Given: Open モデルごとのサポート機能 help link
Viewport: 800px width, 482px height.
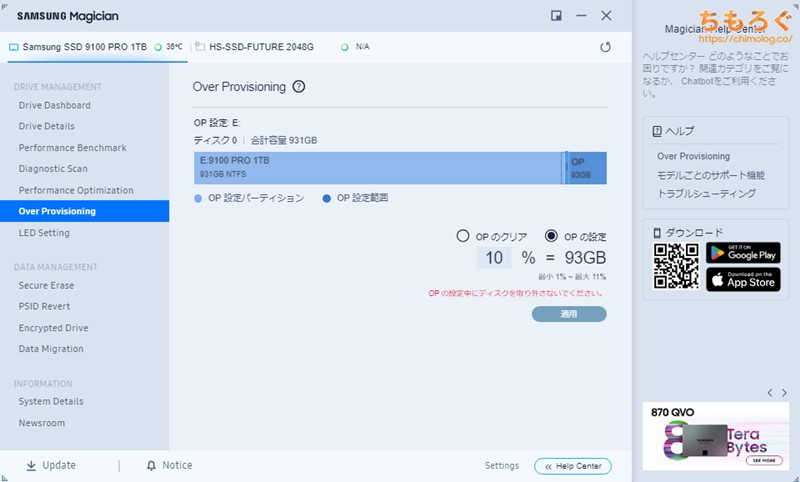Looking at the screenshot, I should (x=711, y=175).
